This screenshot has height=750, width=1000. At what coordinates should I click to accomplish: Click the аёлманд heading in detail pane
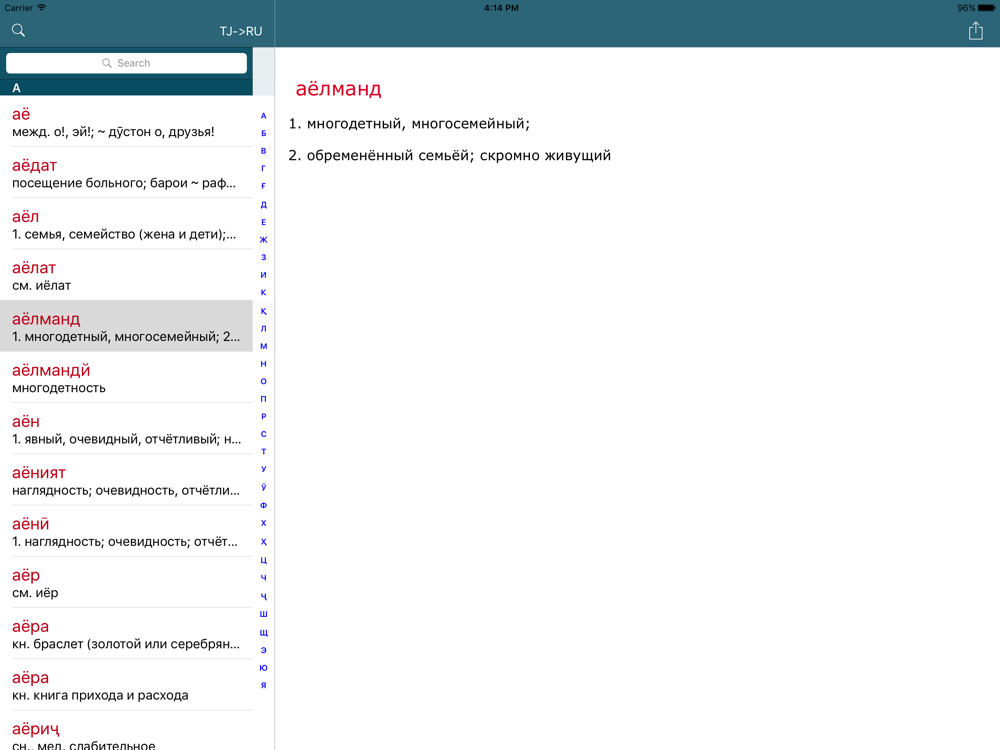(x=338, y=89)
